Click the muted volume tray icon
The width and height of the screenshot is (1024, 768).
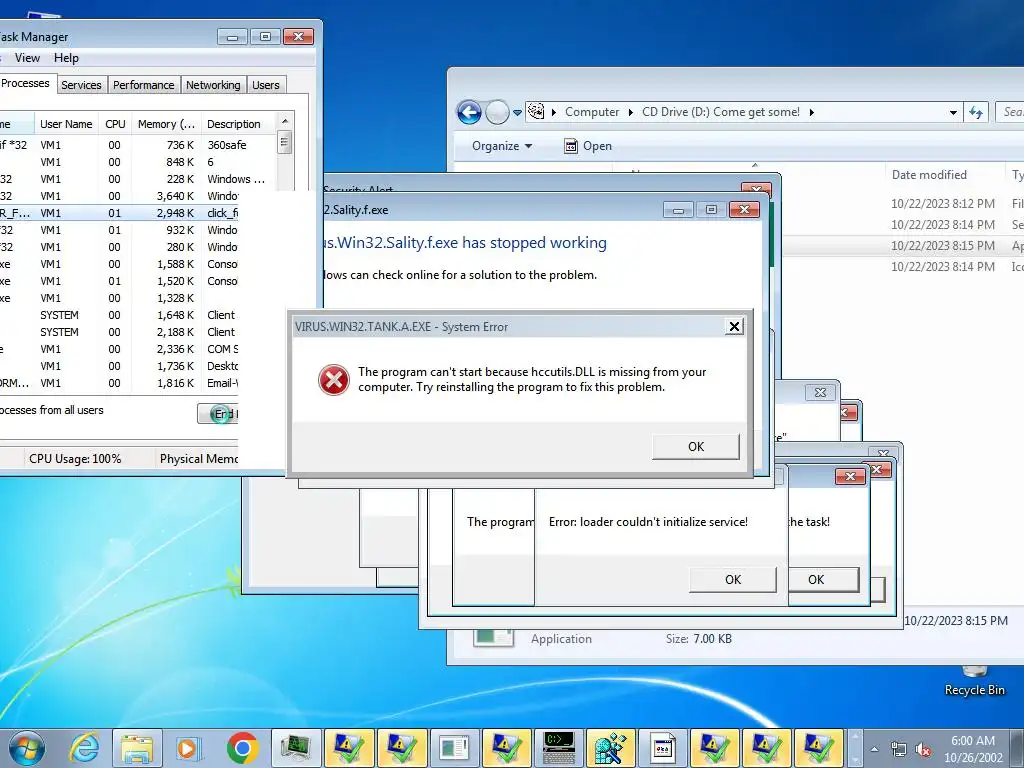(x=923, y=749)
